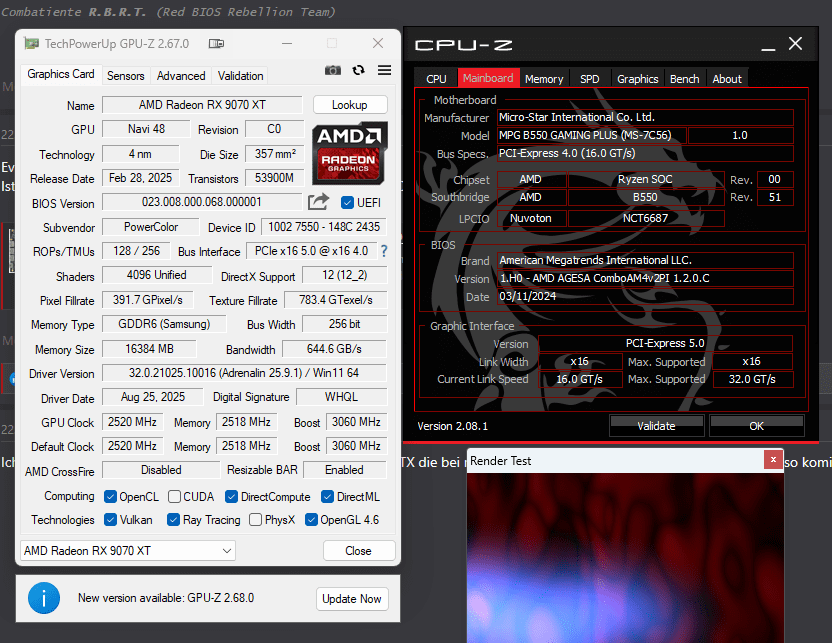
Task: Switch to GPU-Z Graphics Card tab
Action: [x=60, y=74]
